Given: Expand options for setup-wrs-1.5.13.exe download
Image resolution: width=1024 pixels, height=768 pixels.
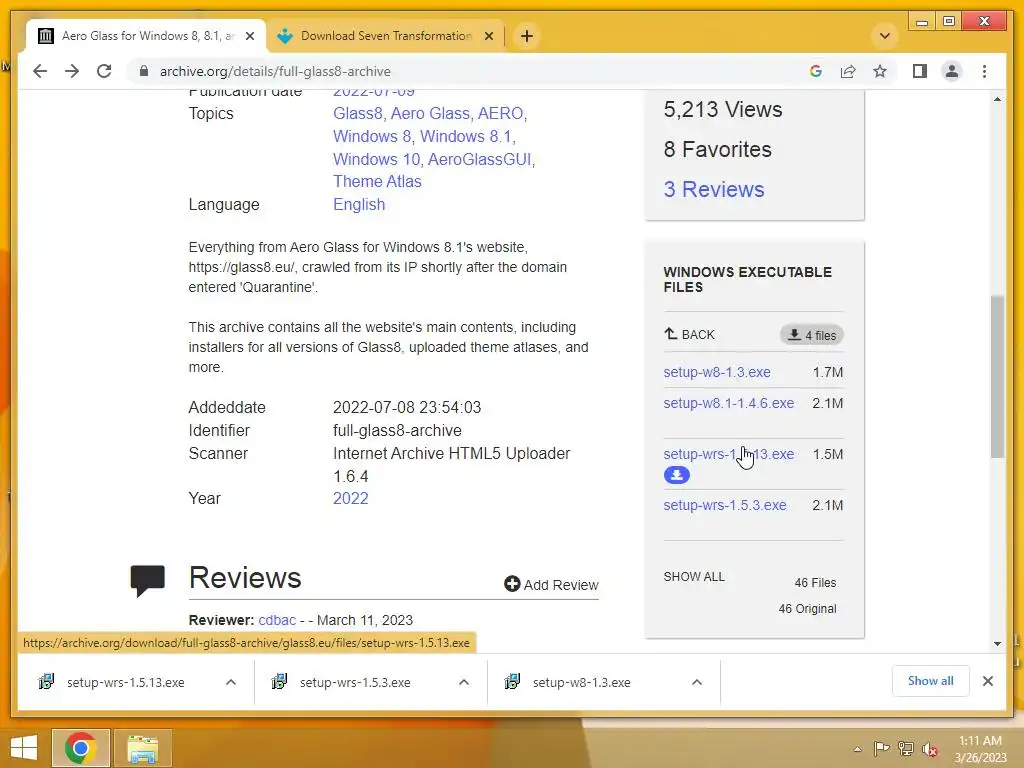Looking at the screenshot, I should (x=231, y=682).
